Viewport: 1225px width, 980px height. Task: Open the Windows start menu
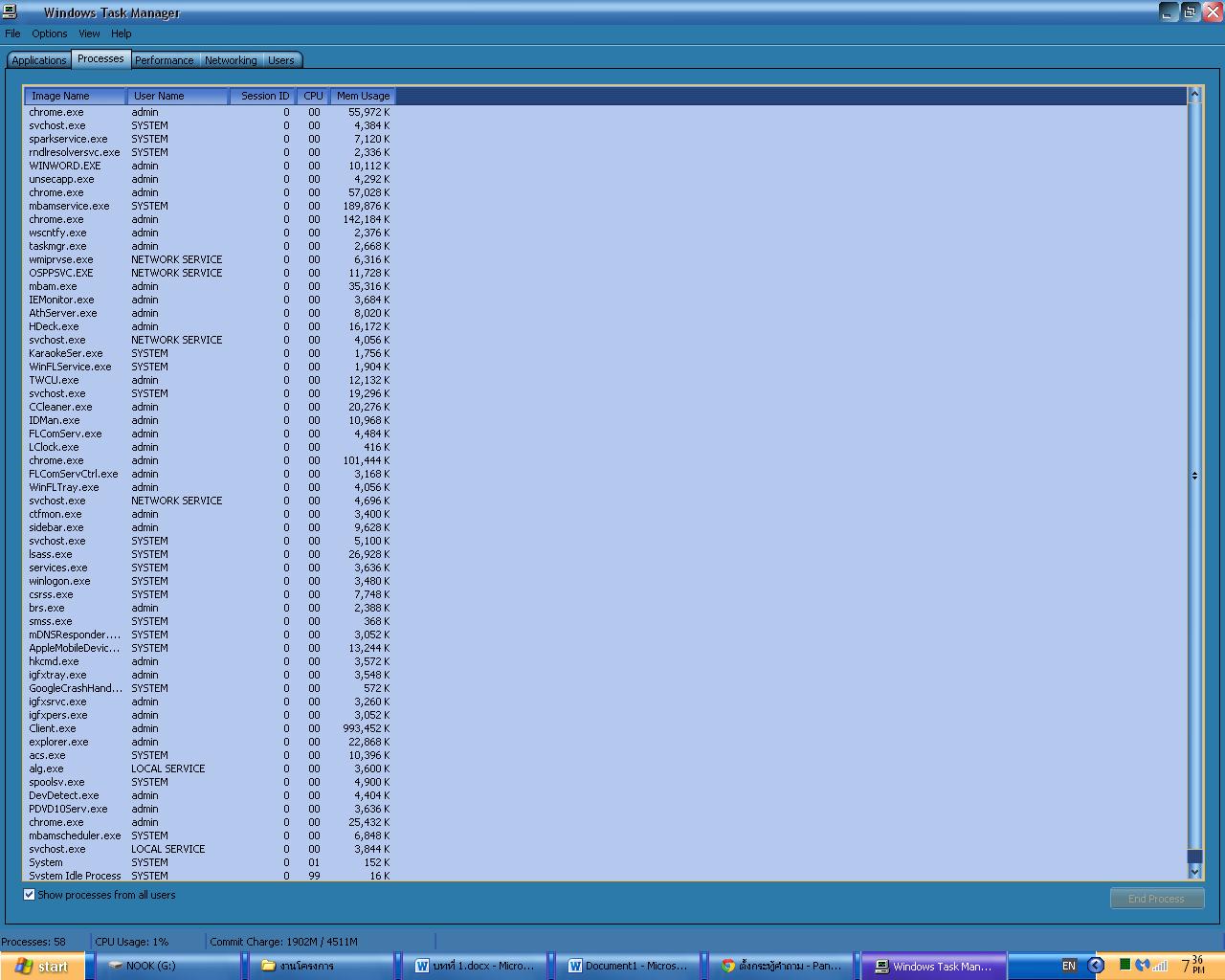click(42, 966)
